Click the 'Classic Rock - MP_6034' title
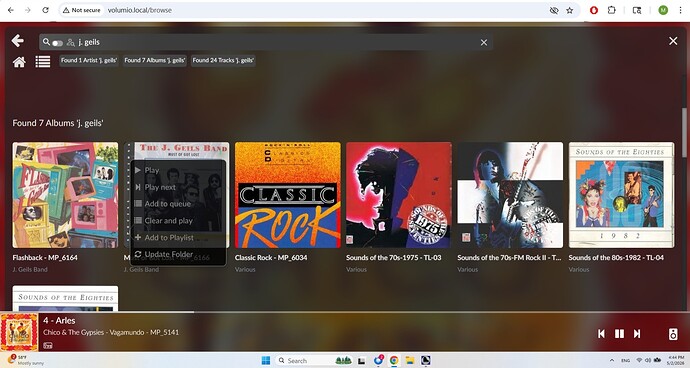Viewport: 690px width, 368px height. pos(271,258)
